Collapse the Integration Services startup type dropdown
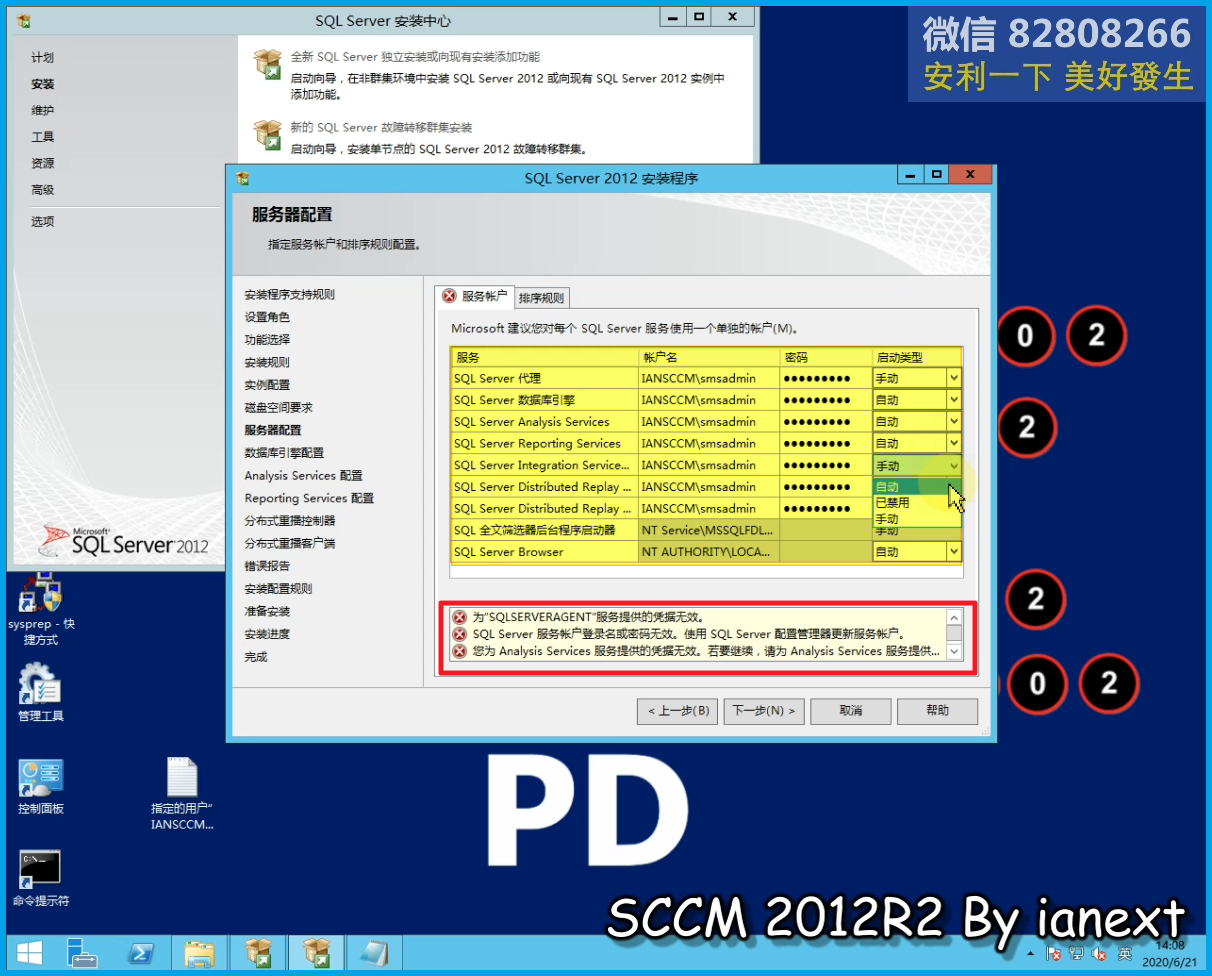Screen dimensions: 1212x976 tap(954, 465)
